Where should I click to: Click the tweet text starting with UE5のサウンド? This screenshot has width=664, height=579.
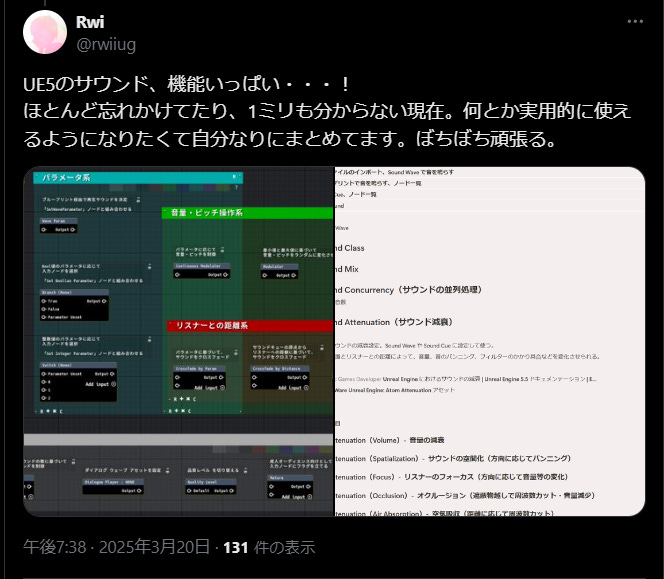(327, 111)
